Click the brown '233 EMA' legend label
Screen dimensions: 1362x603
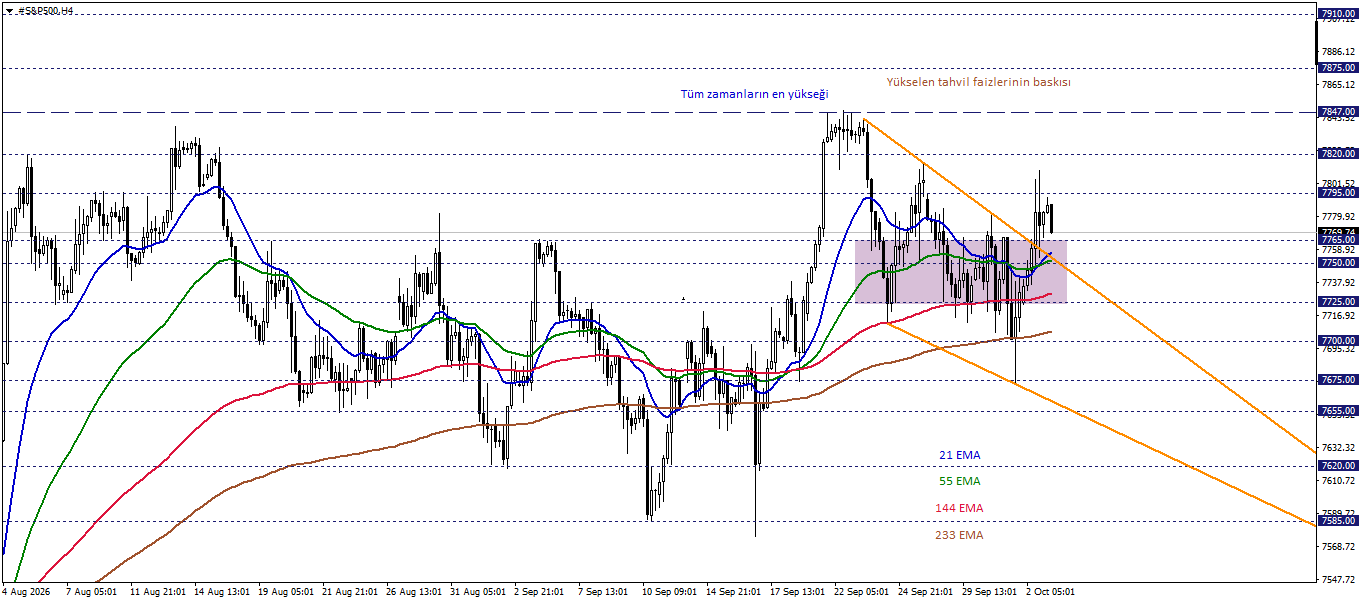point(959,535)
